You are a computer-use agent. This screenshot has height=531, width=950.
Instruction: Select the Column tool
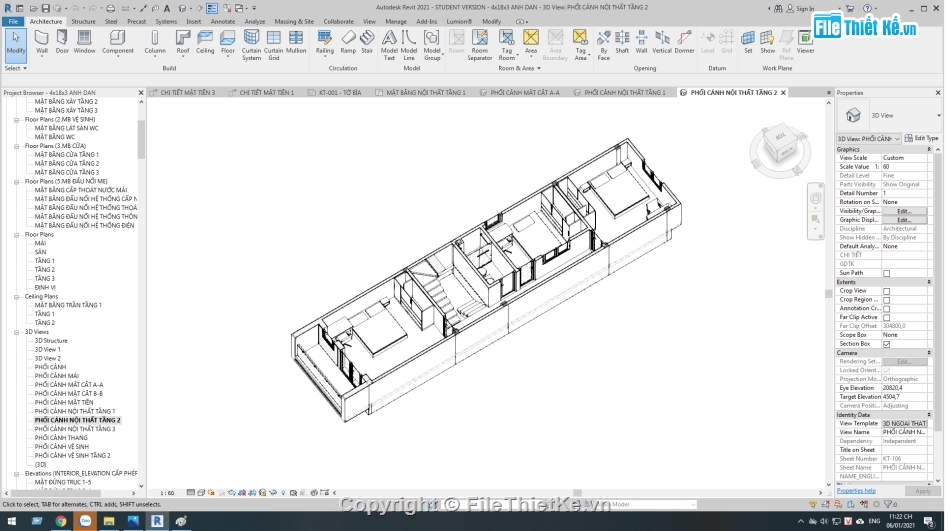154,42
